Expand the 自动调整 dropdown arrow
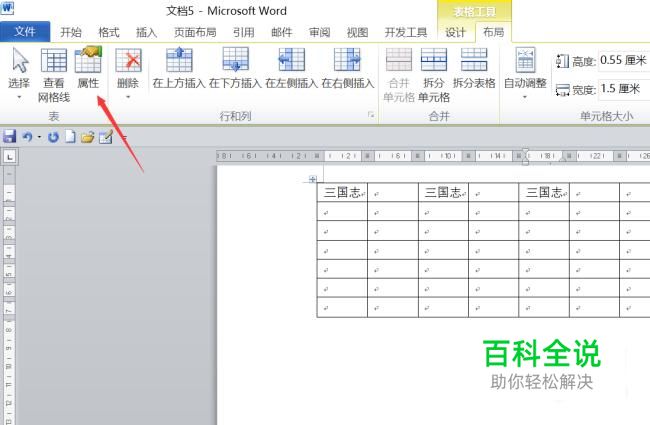650x425 pixels. tap(525, 97)
